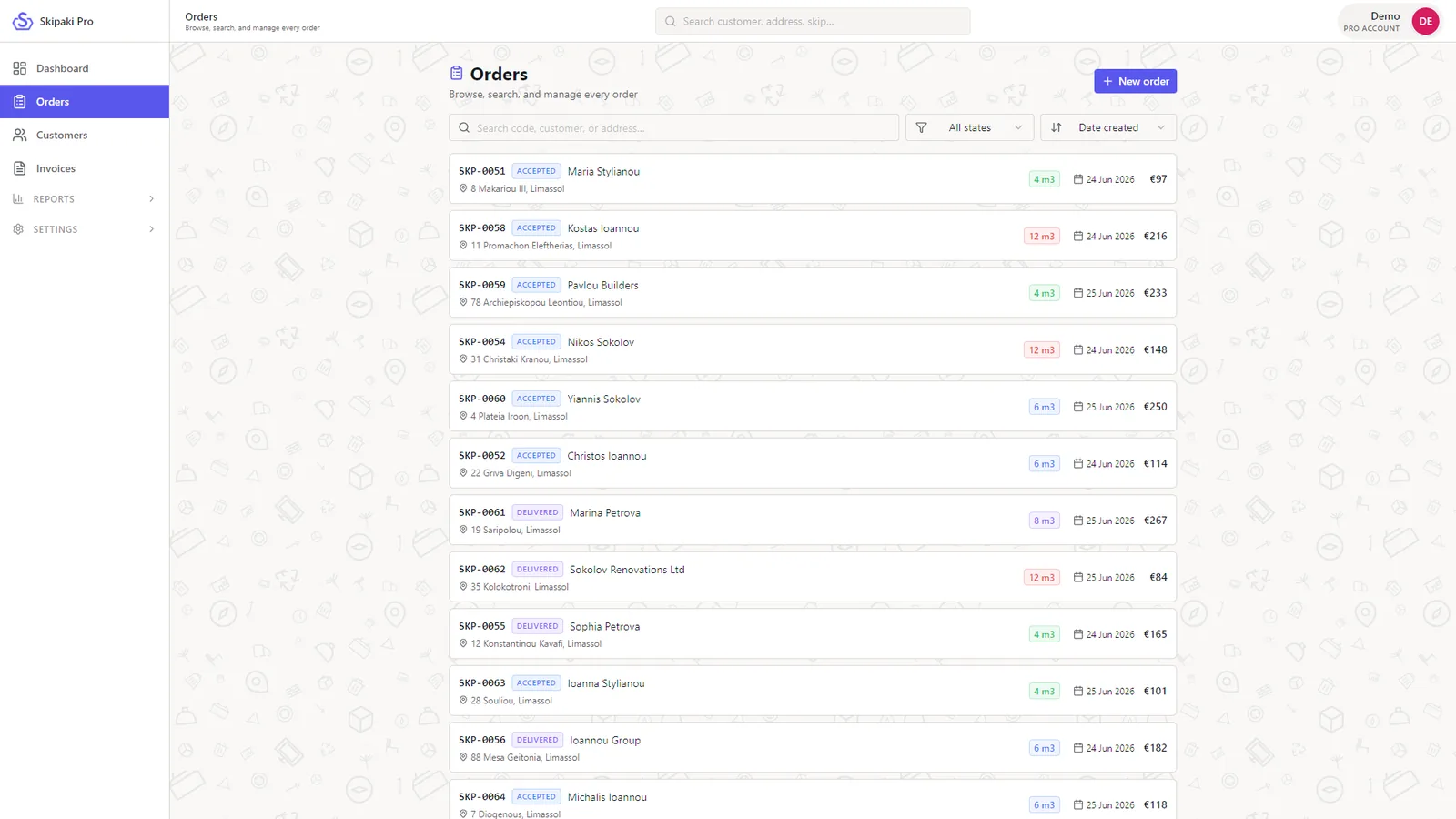Click the 6 m3 tag for Christos Ioannou

tap(1044, 464)
